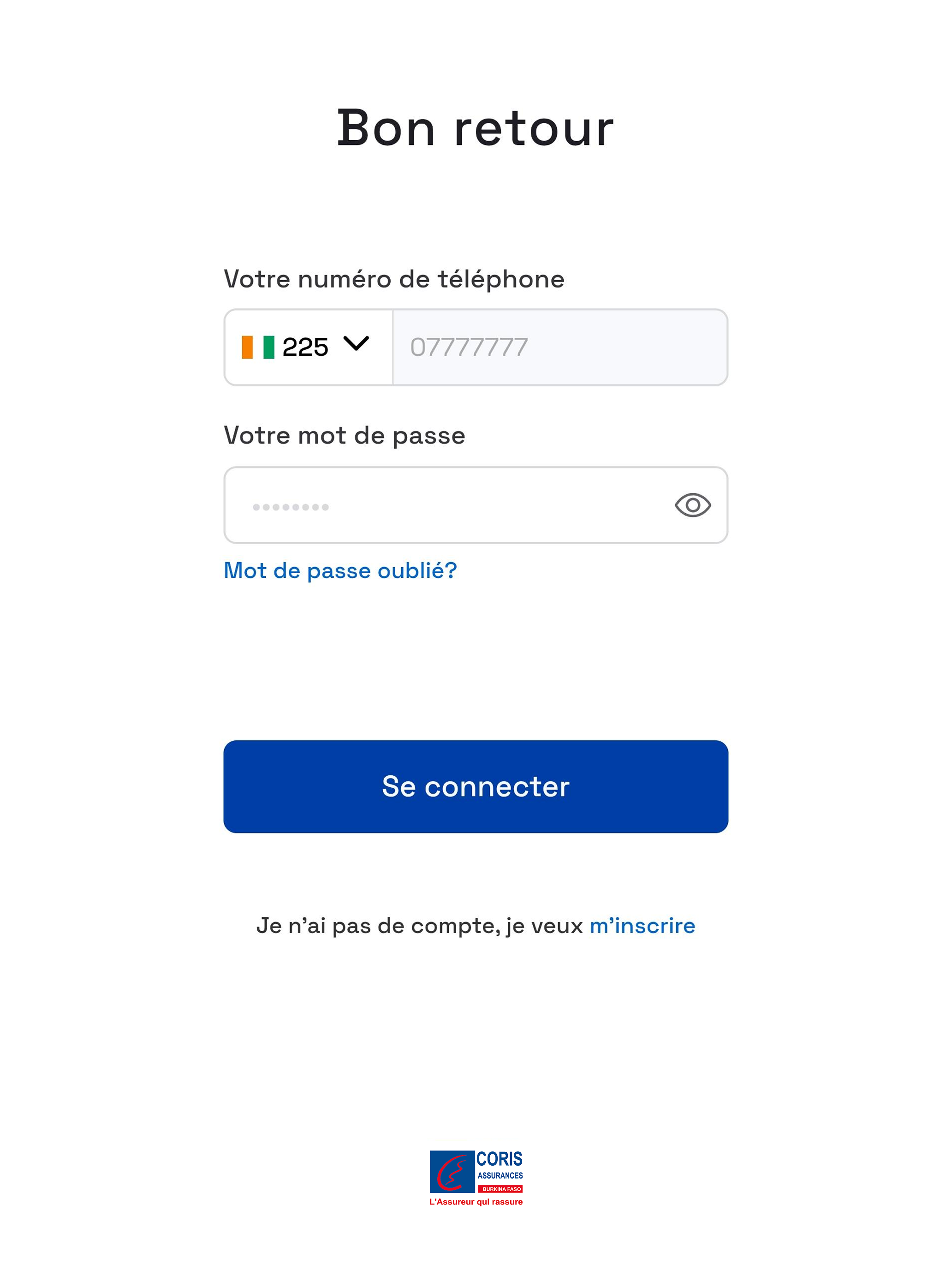This screenshot has height=1270, width=952.
Task: Focus the phone number field showing 07777777
Action: tap(560, 347)
